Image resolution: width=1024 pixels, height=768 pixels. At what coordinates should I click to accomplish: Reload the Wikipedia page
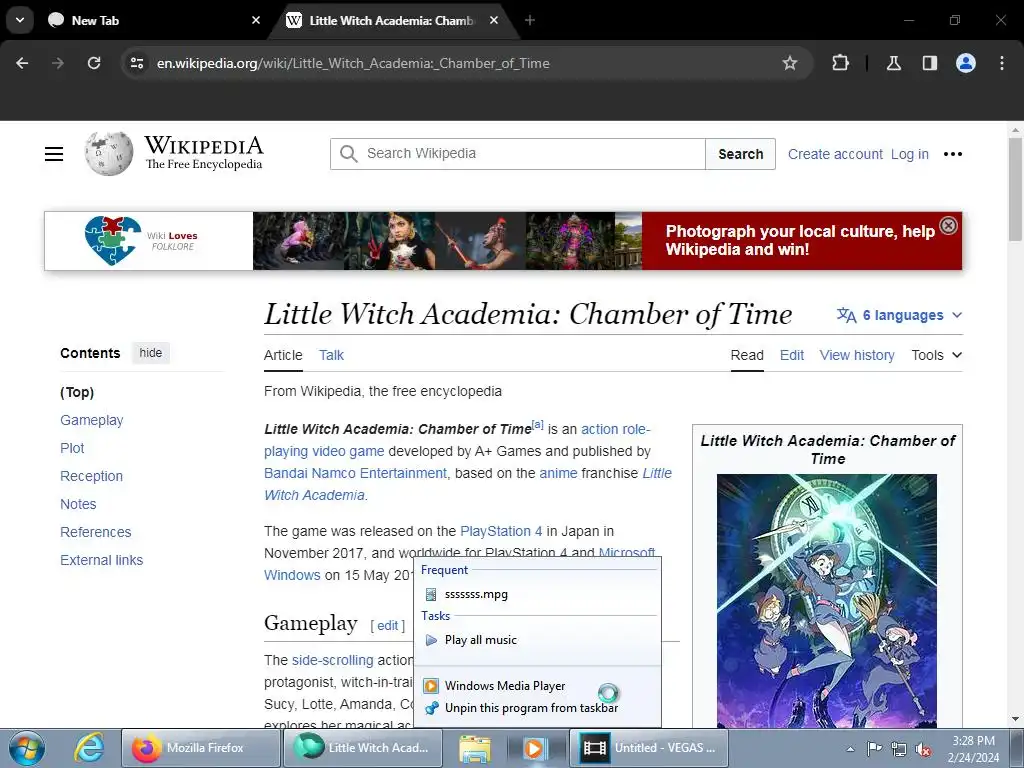pos(94,63)
